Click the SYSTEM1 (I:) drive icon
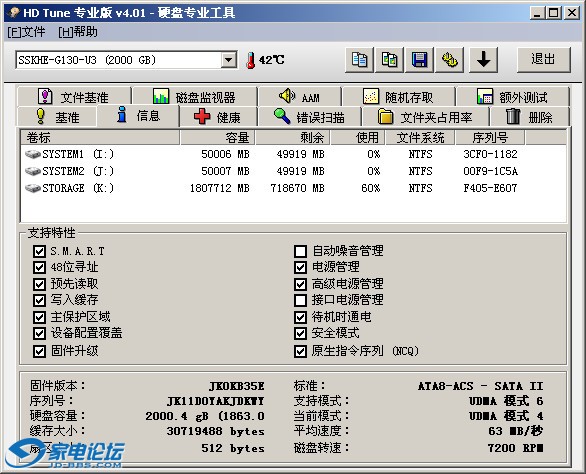586x474 pixels. 33,154
